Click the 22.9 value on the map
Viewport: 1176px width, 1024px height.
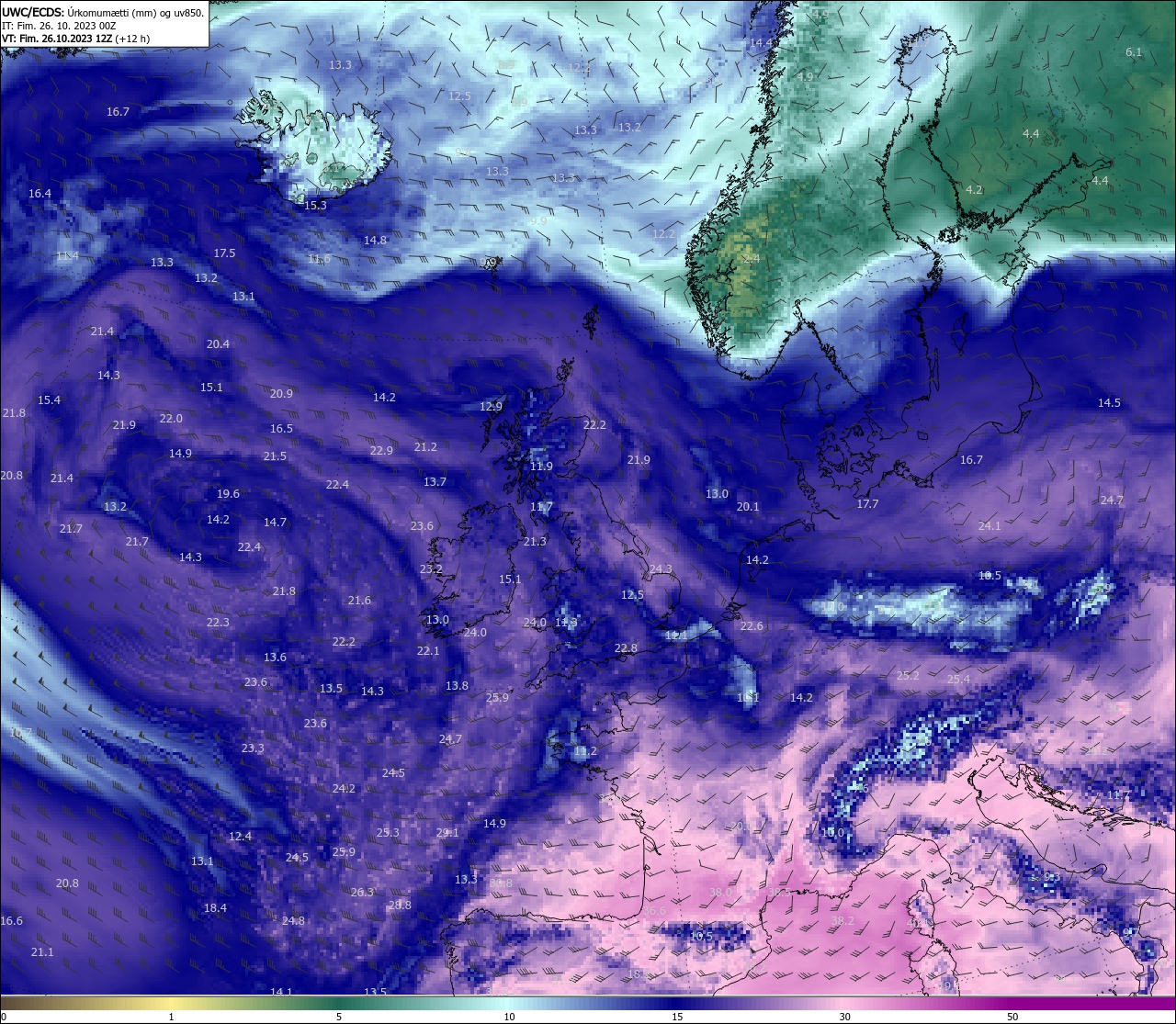[x=381, y=451]
